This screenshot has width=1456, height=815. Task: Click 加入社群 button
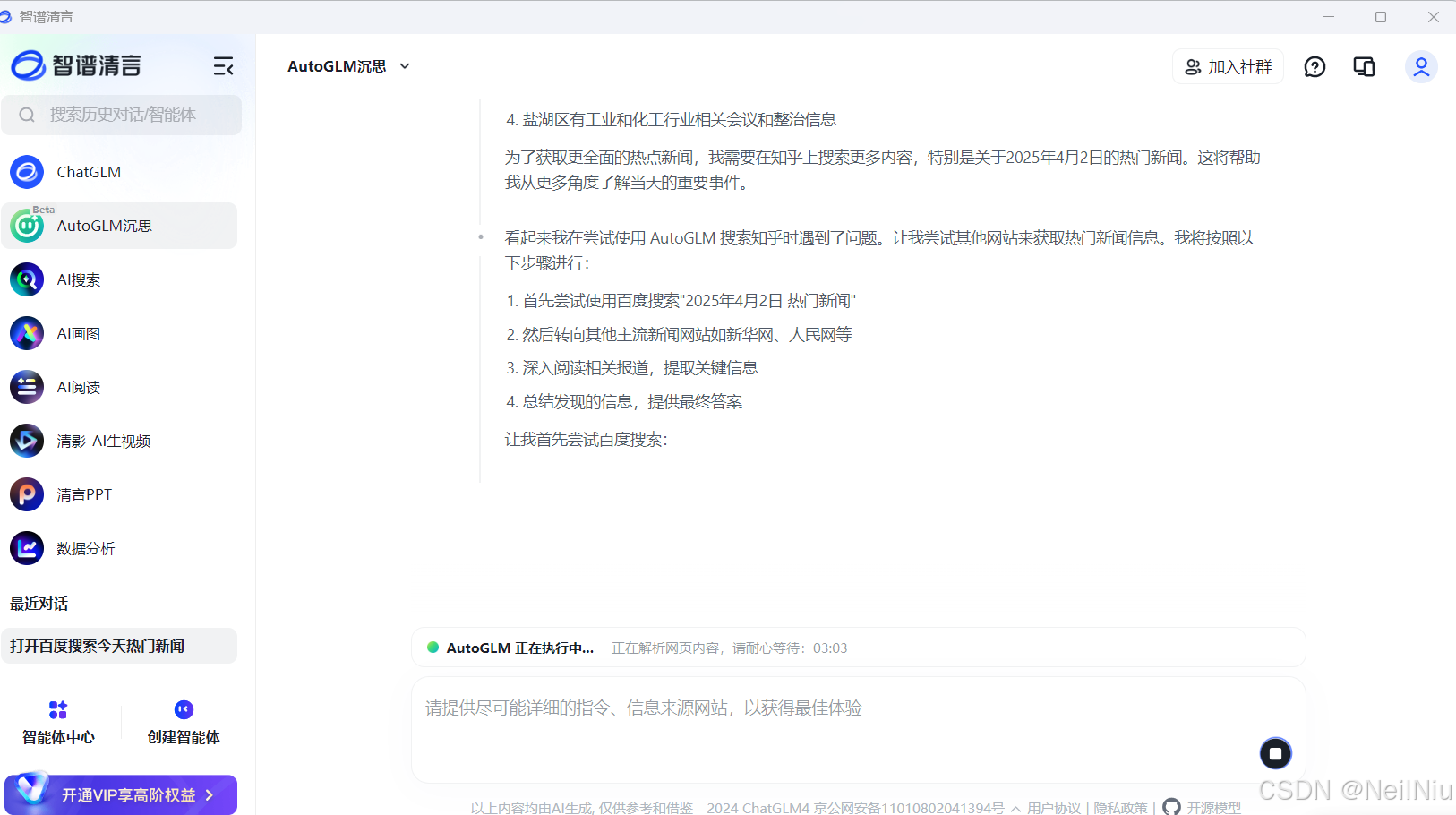click(1228, 67)
